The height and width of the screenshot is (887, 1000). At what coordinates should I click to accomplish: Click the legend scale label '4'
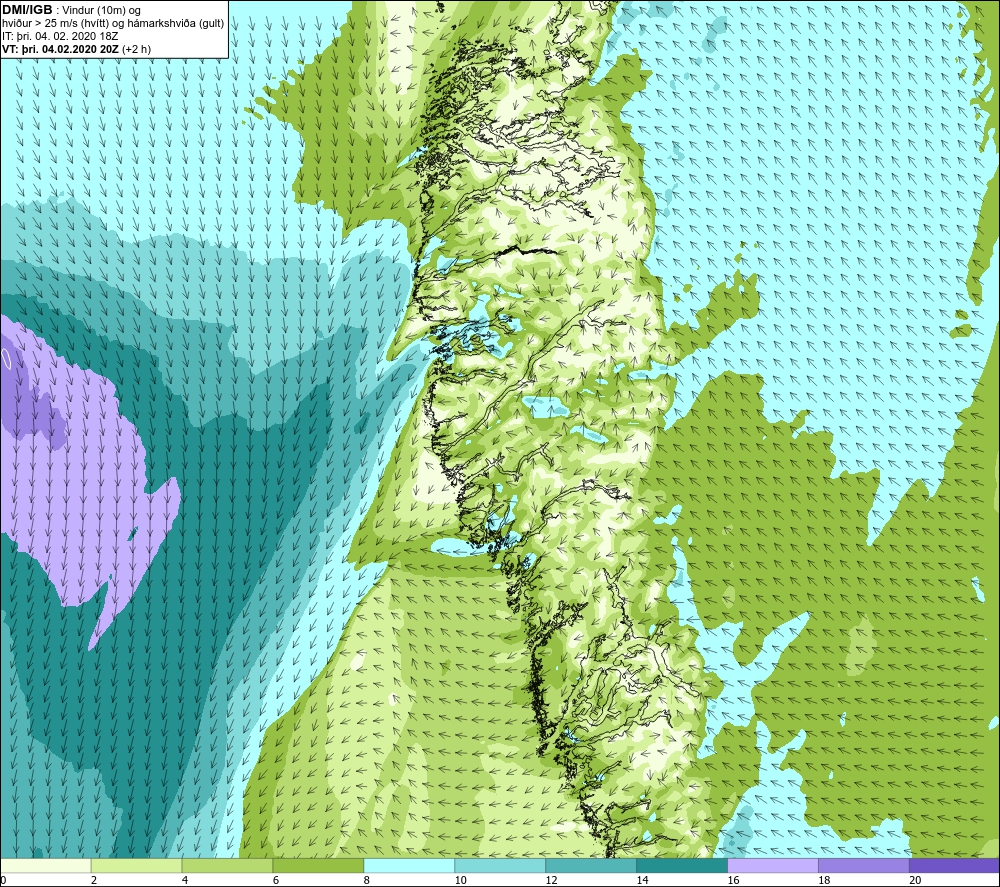185,880
